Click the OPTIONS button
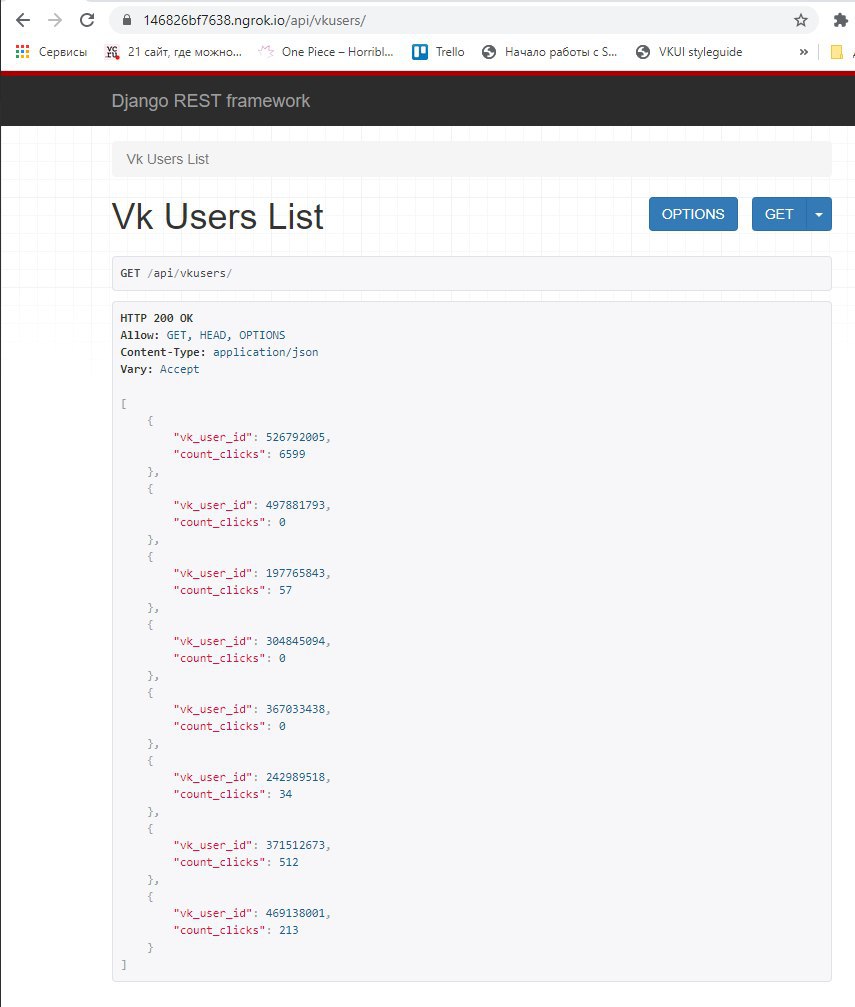Viewport: 855px width, 1007px height. coord(693,214)
